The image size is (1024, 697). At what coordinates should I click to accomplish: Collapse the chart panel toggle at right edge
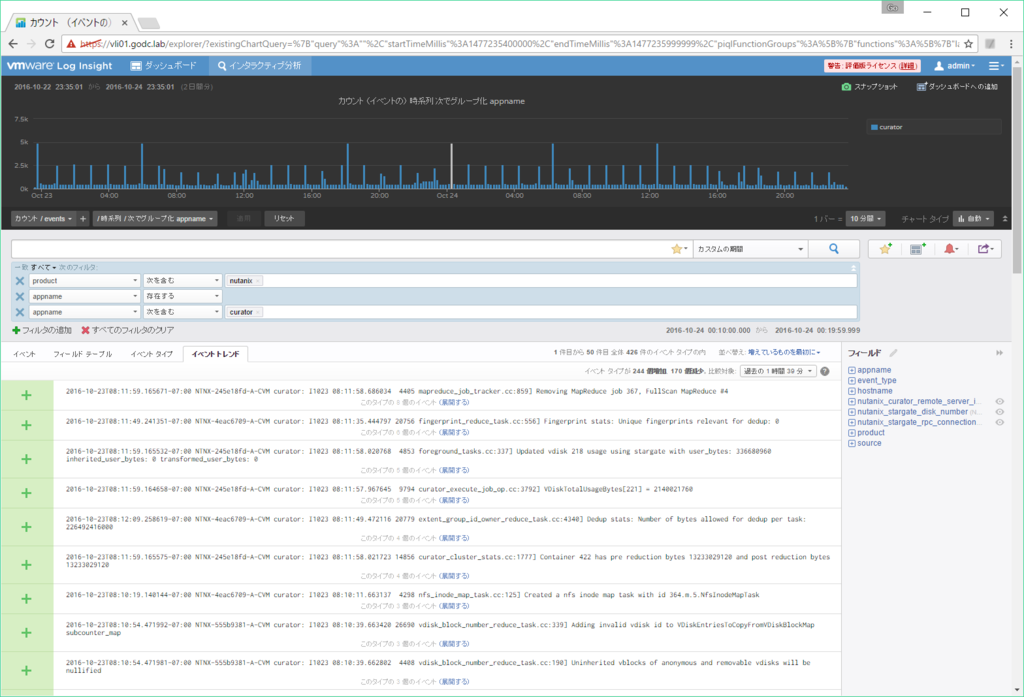(1005, 219)
